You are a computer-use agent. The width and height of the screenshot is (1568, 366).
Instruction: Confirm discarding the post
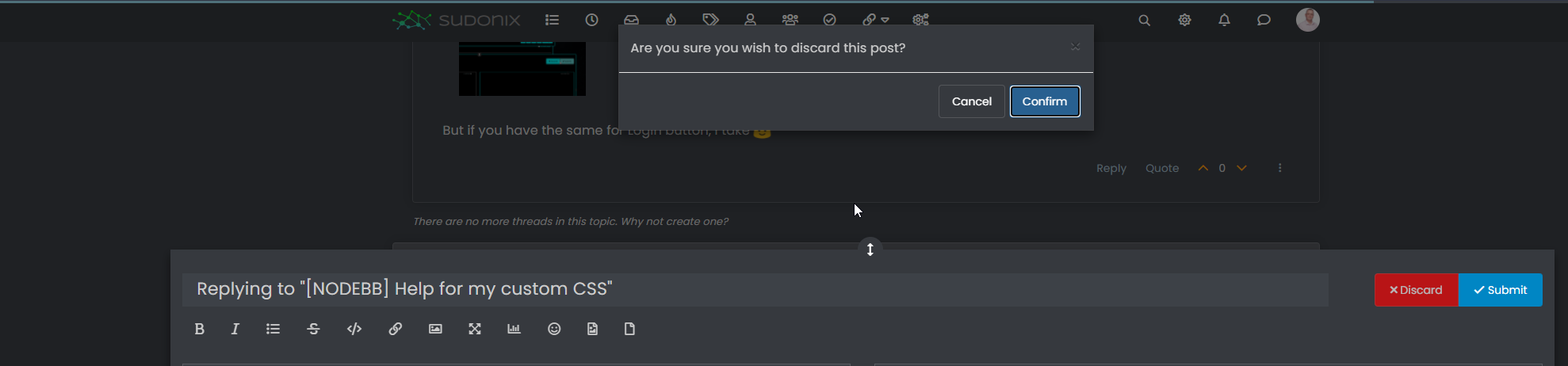click(1044, 101)
